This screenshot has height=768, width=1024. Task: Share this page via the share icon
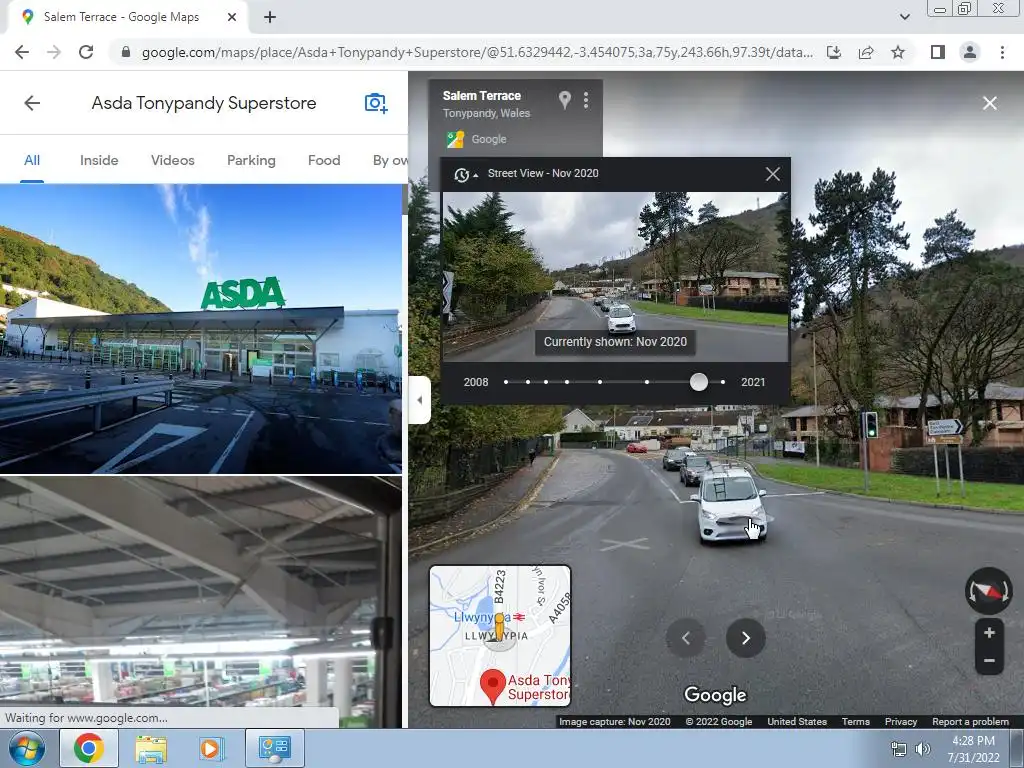pos(866,52)
